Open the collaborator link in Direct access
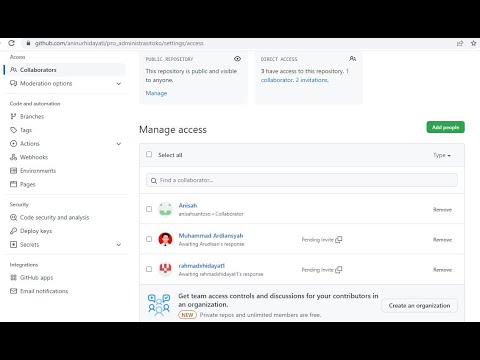This screenshot has width=480, height=360. tap(277, 80)
